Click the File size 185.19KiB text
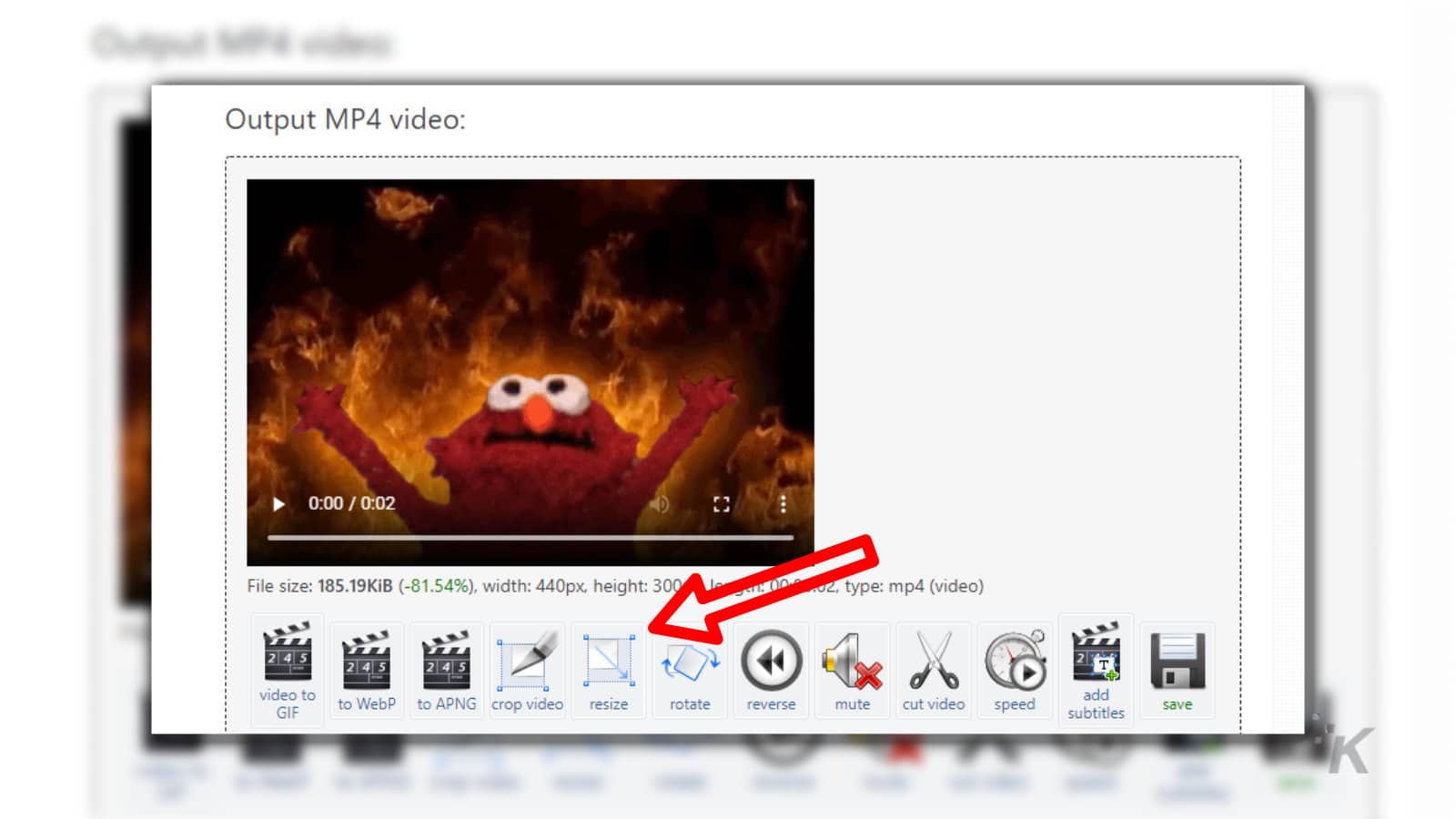The image size is (1456, 819). click(x=319, y=586)
